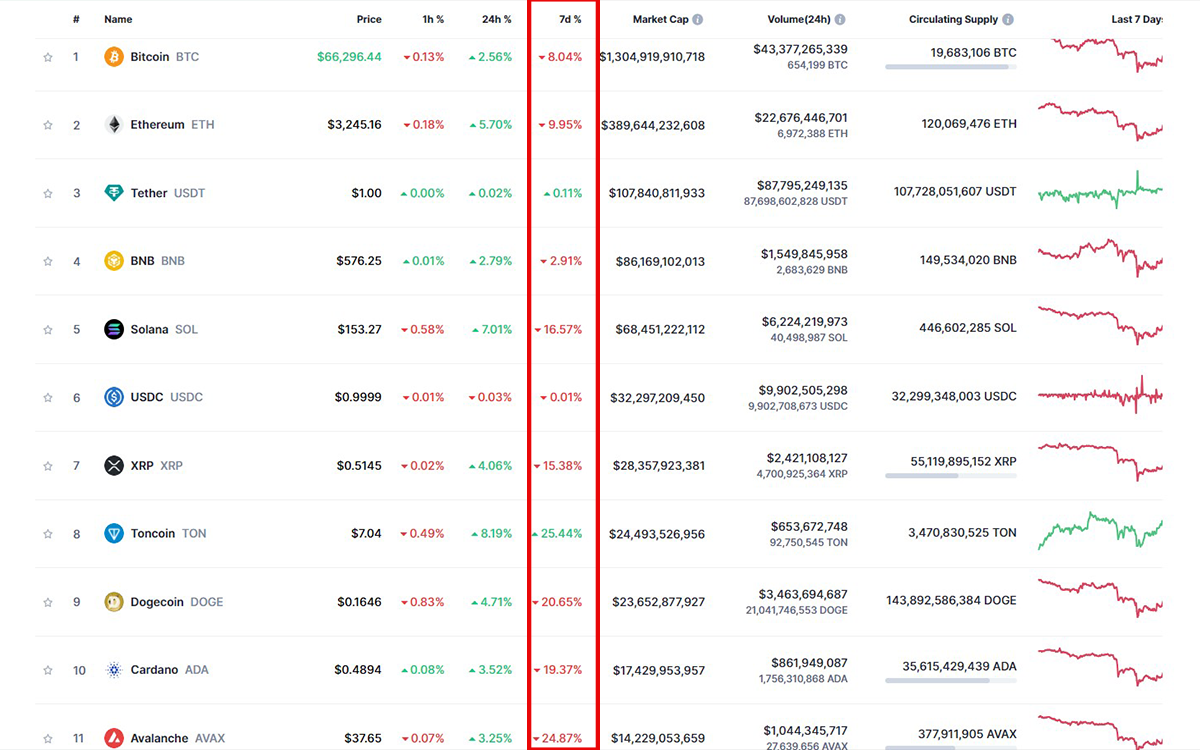Click Bitcoin circulating supply progress bar

951,67
